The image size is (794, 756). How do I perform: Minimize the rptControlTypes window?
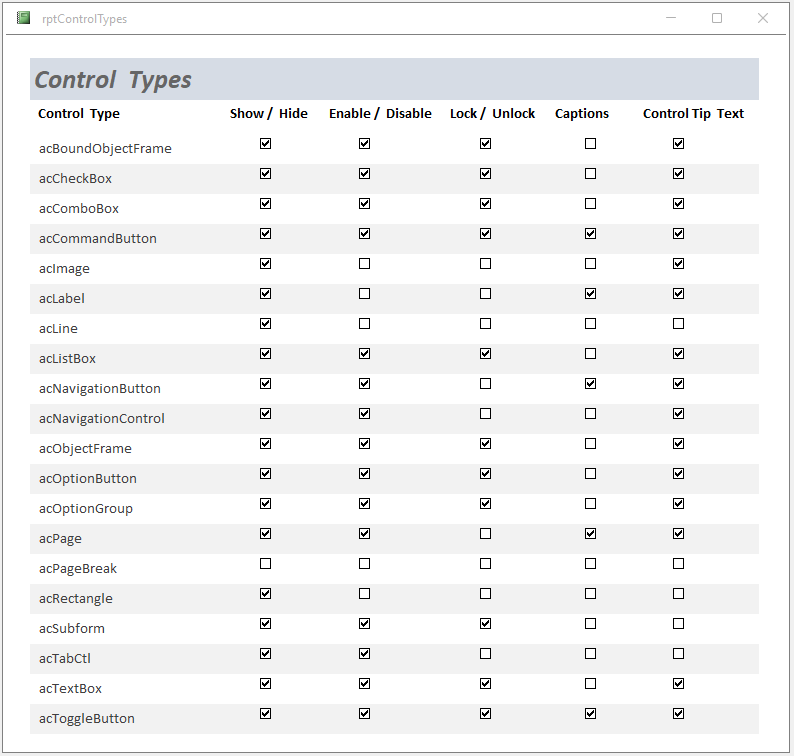coord(671,18)
